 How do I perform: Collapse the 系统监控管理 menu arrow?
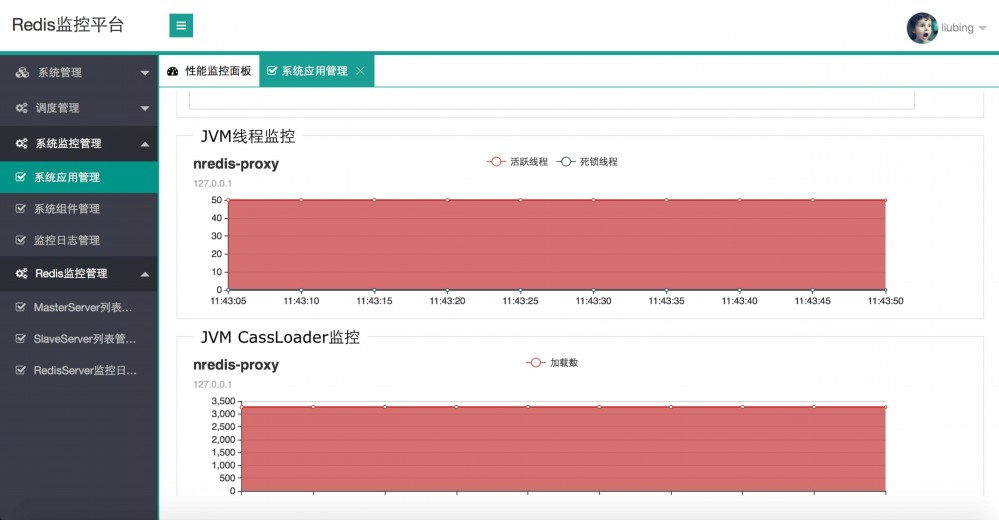(145, 145)
